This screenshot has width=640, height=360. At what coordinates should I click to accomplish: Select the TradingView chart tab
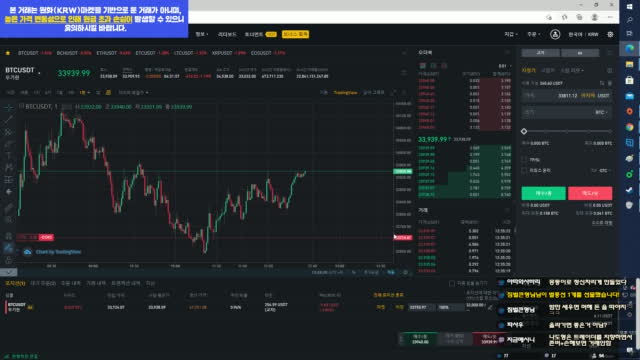(345, 93)
